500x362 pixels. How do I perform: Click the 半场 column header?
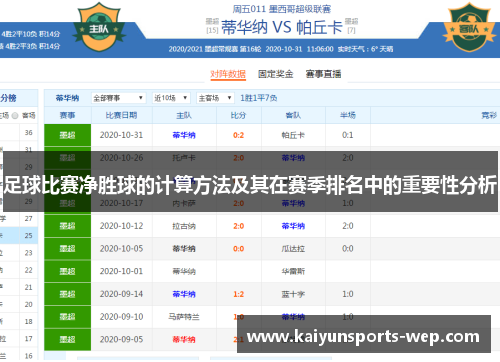[348, 115]
